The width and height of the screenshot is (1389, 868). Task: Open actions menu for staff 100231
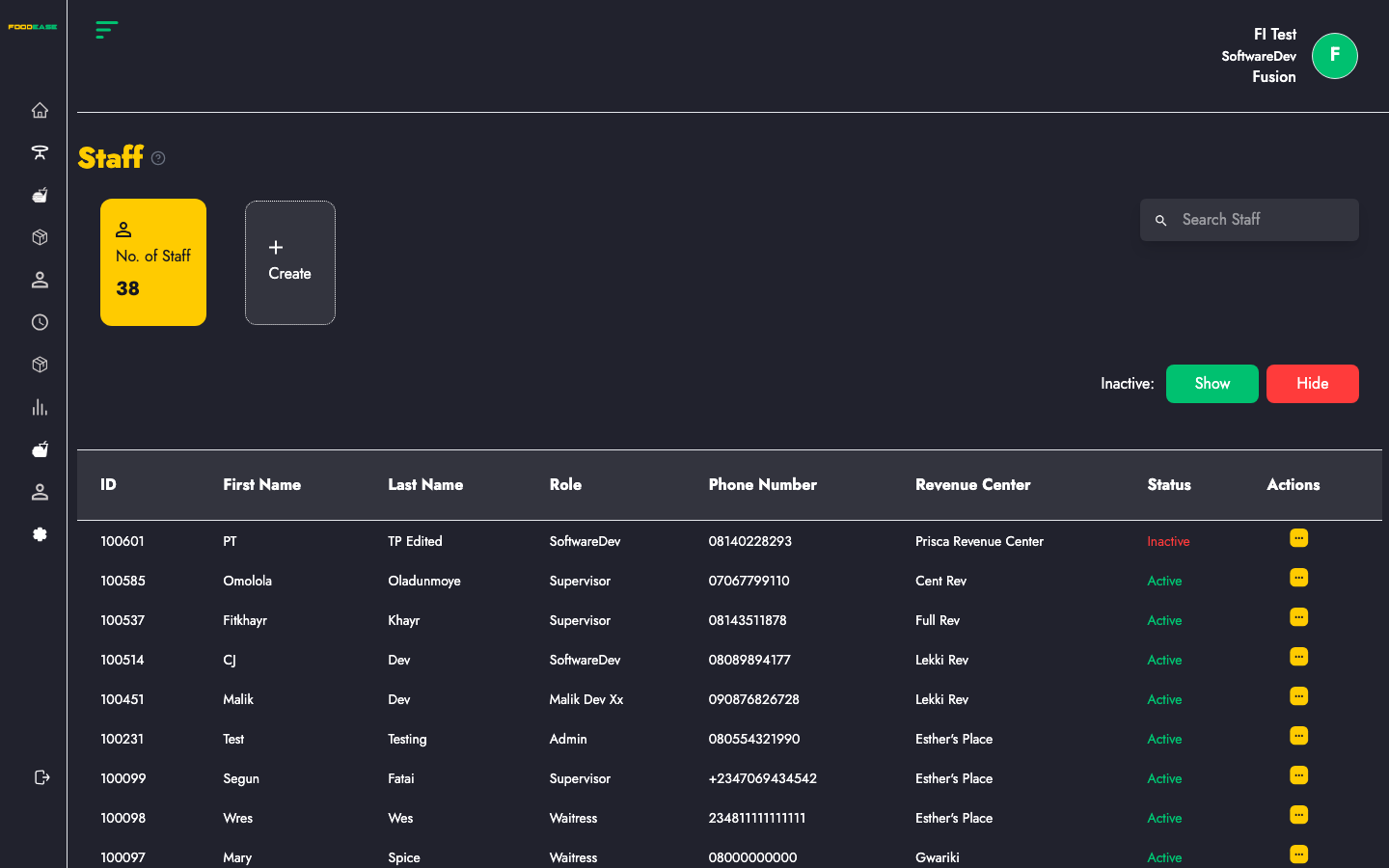tap(1299, 736)
